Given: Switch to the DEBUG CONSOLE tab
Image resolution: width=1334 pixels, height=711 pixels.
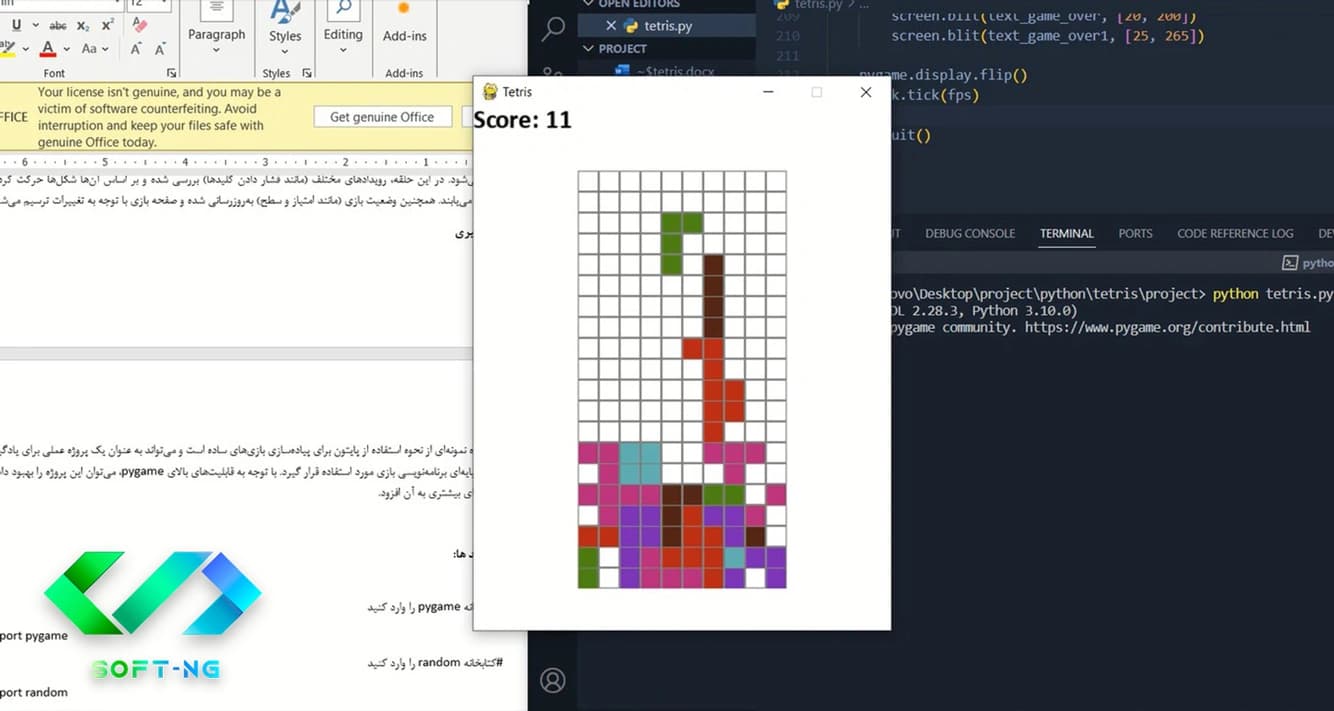Looking at the screenshot, I should (970, 233).
